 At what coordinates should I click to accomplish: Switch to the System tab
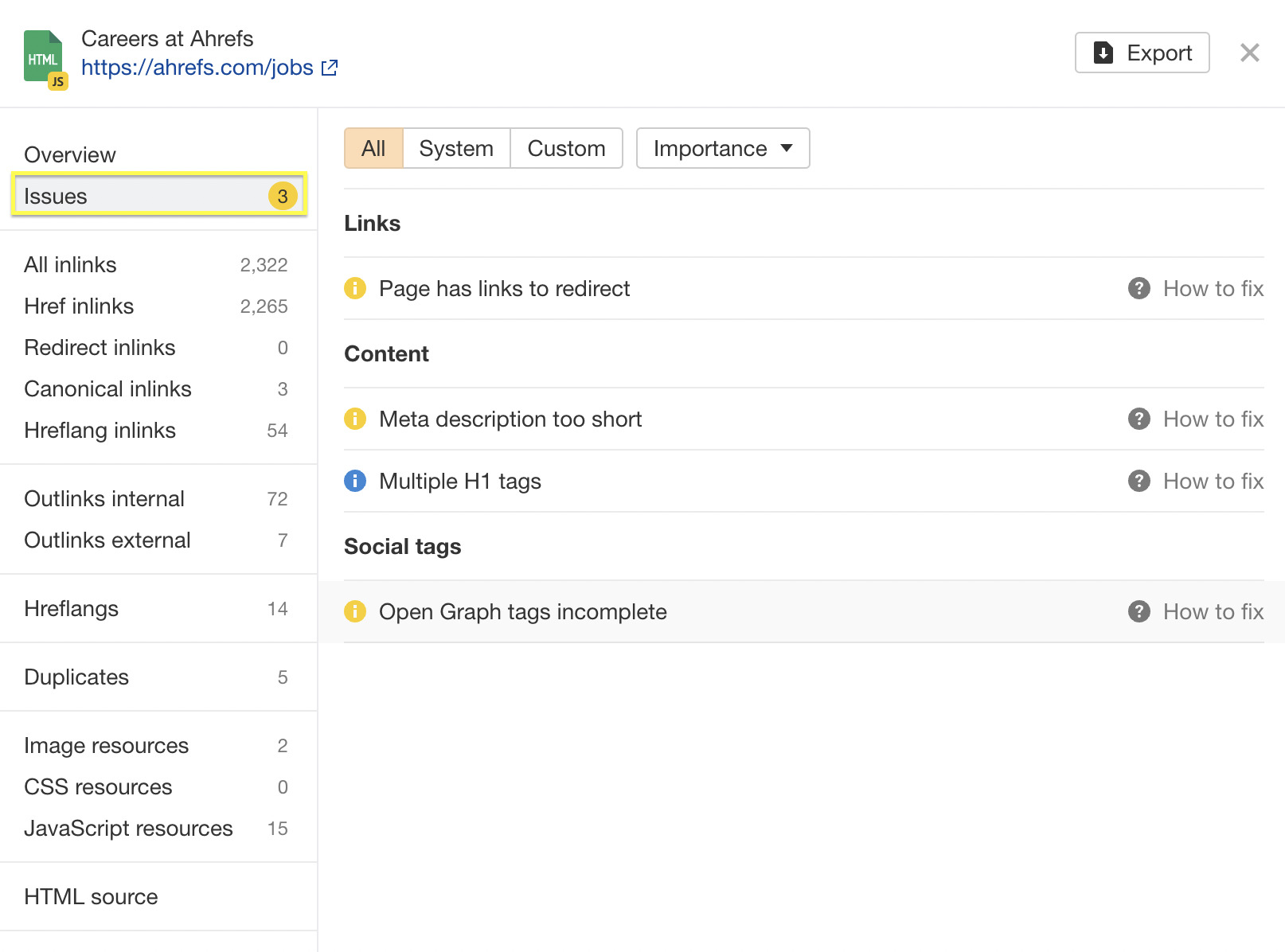[x=456, y=148]
